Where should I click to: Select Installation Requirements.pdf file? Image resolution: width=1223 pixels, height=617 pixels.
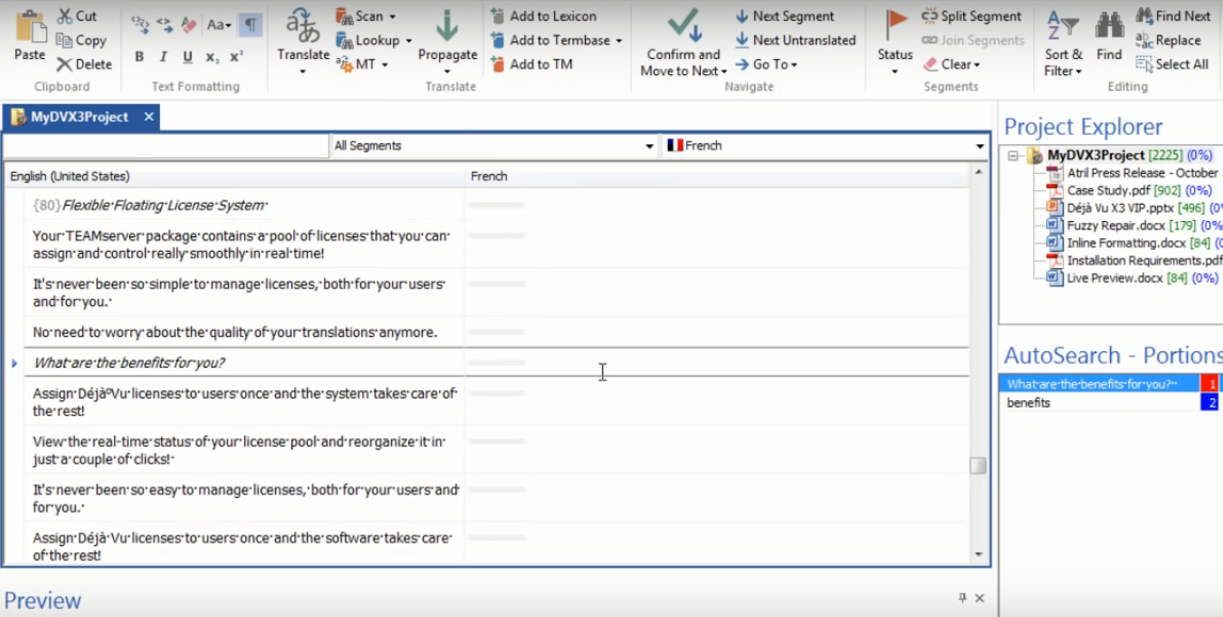coord(1134,260)
